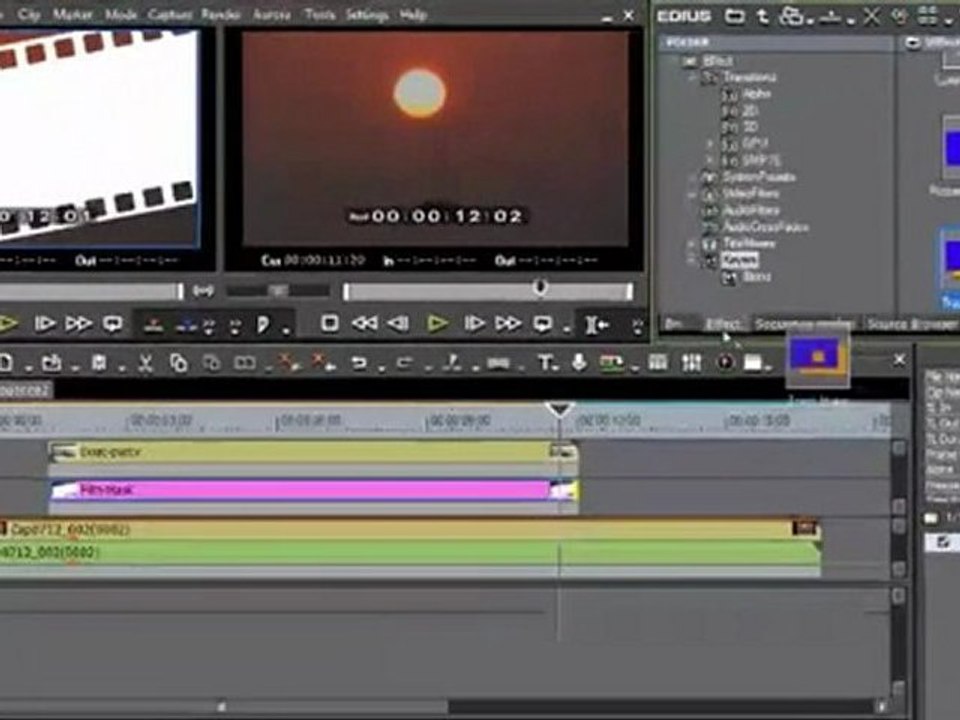This screenshot has width=960, height=720.
Task: Click green Play button in recorder monitor
Action: pyautogui.click(x=437, y=323)
